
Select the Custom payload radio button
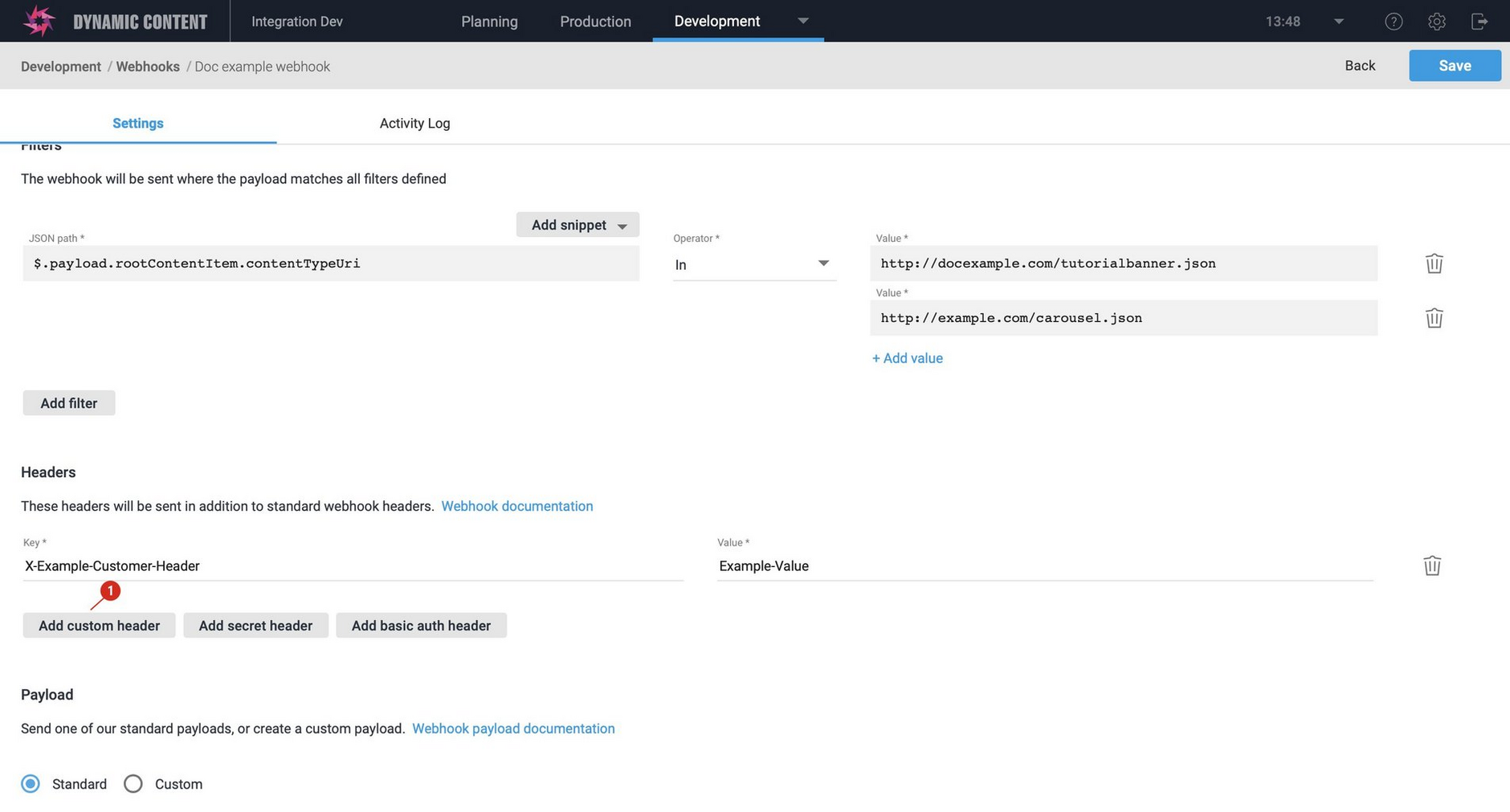[133, 784]
